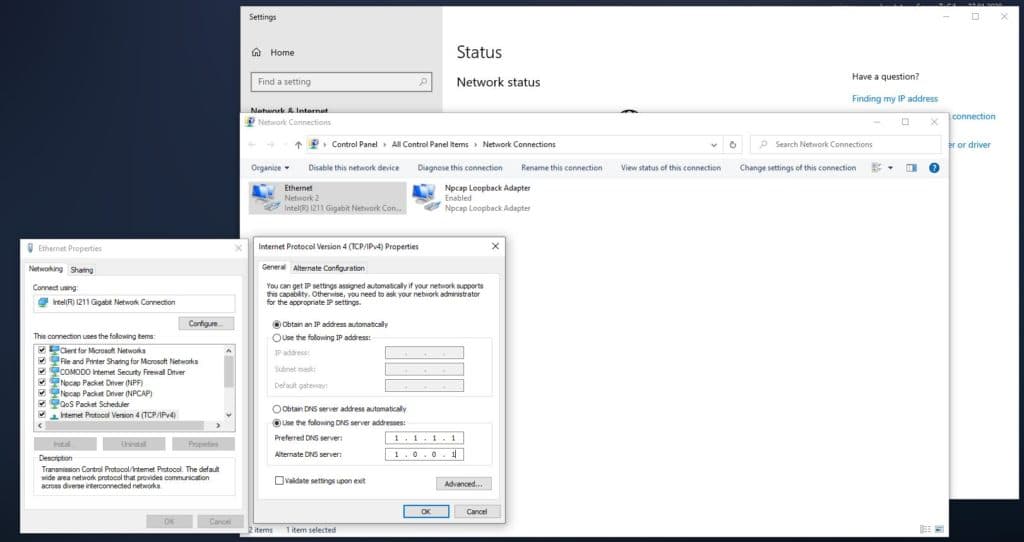Open the Finding my IP address link
This screenshot has width=1024, height=542.
[x=894, y=99]
